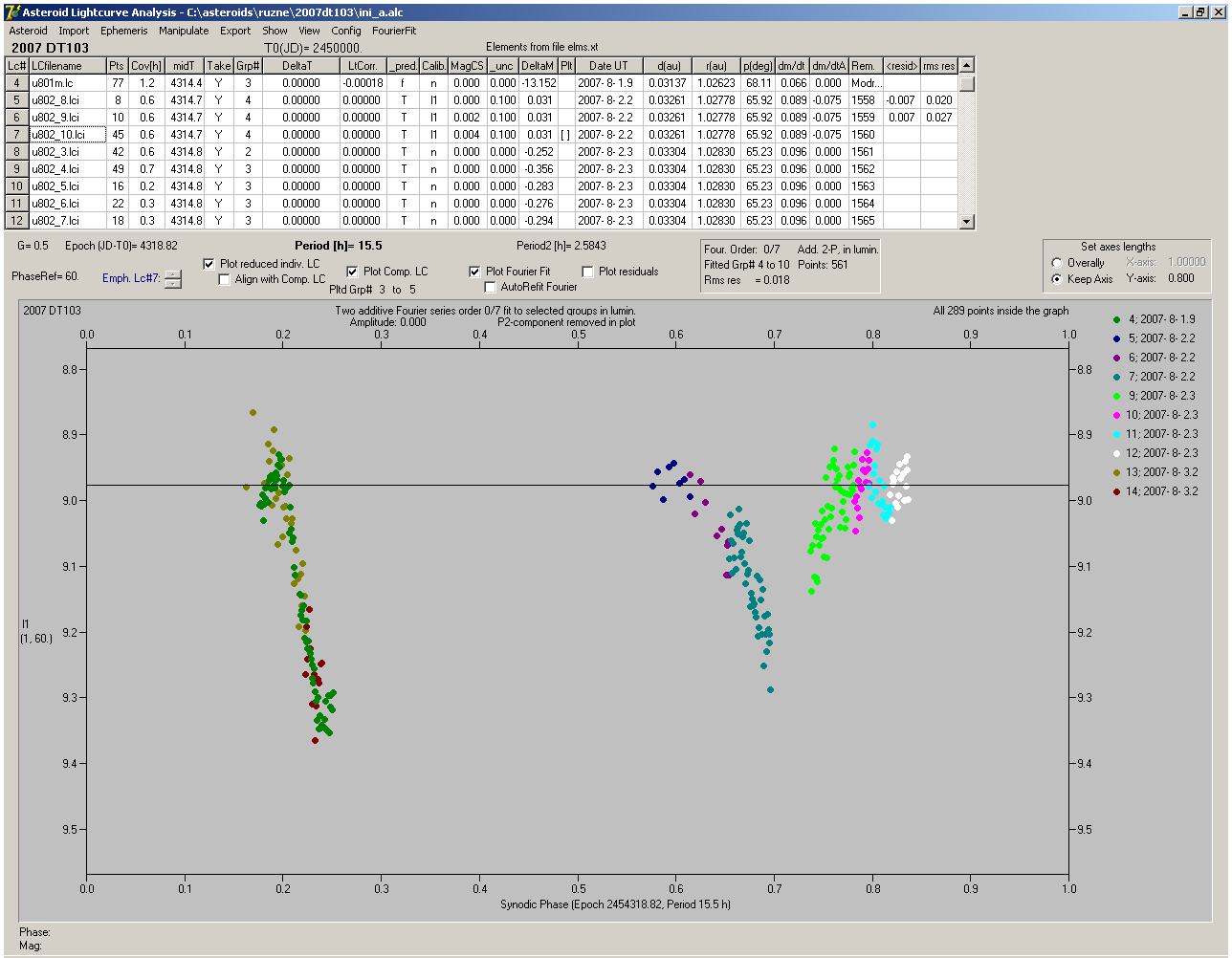The width and height of the screenshot is (1232, 958).
Task: Select the u802_8.lci filename cell
Action: pyautogui.click(x=67, y=100)
